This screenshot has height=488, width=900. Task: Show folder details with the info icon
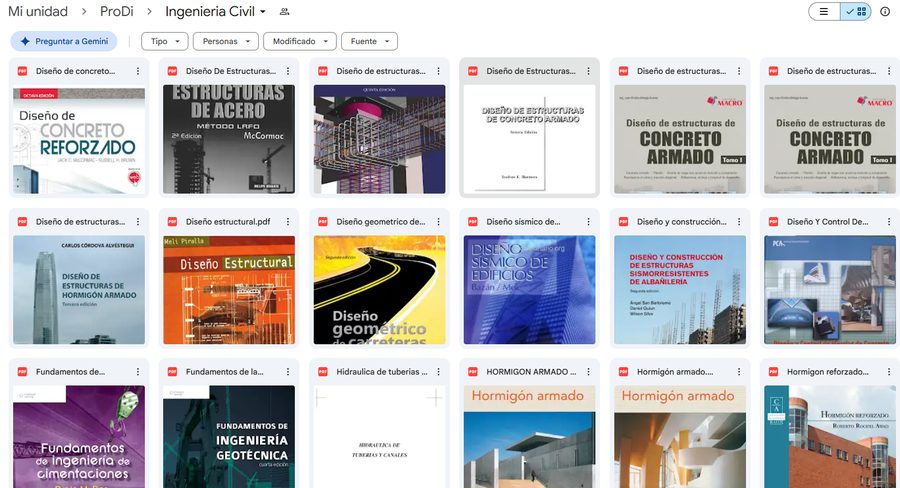[x=885, y=11]
